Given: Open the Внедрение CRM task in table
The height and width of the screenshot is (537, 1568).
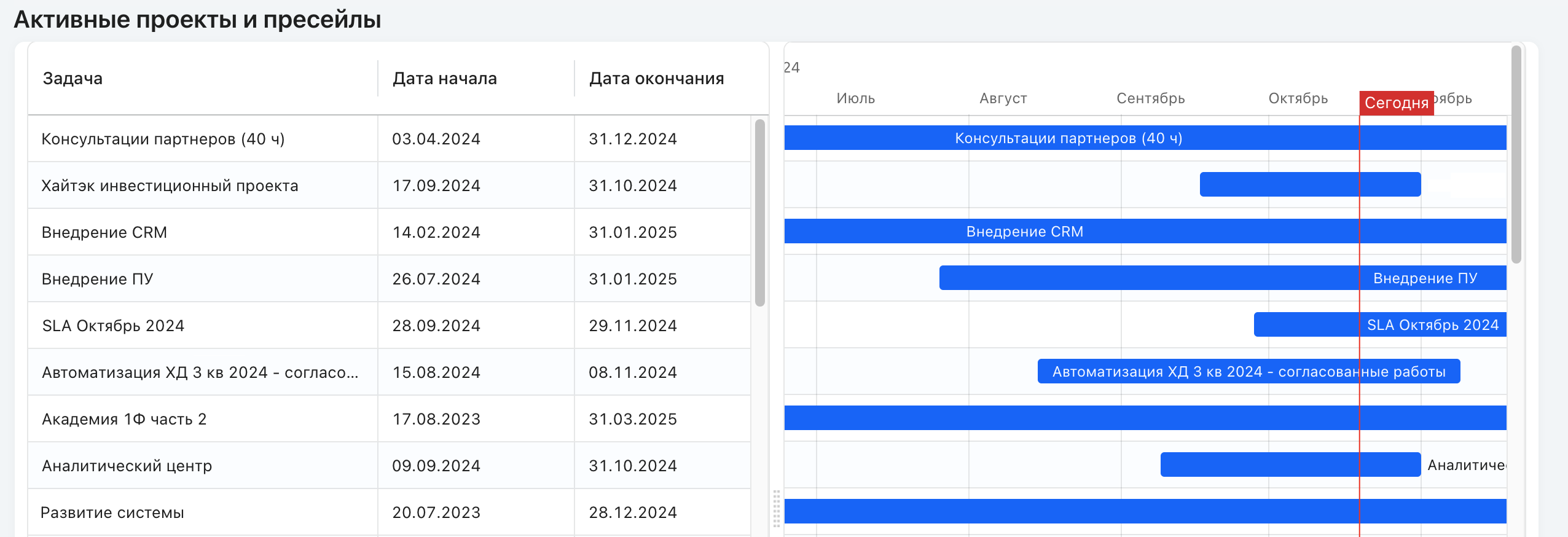Looking at the screenshot, I should (389, 232).
